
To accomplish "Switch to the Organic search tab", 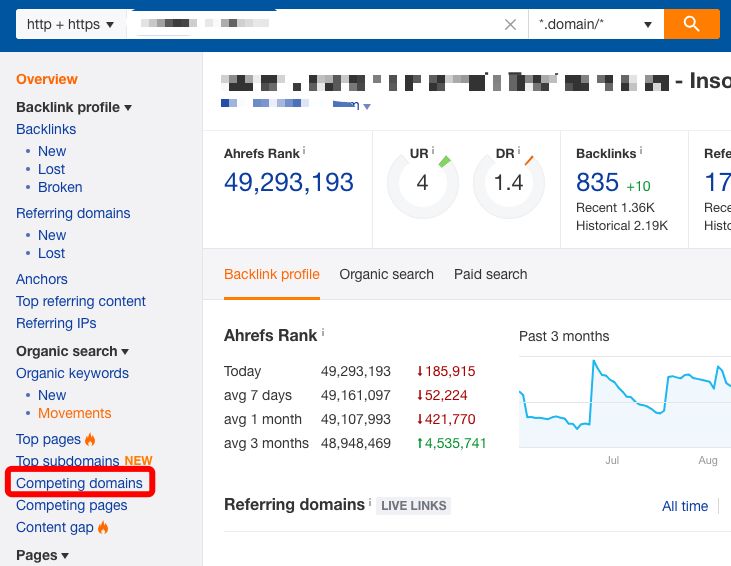I will [x=386, y=274].
